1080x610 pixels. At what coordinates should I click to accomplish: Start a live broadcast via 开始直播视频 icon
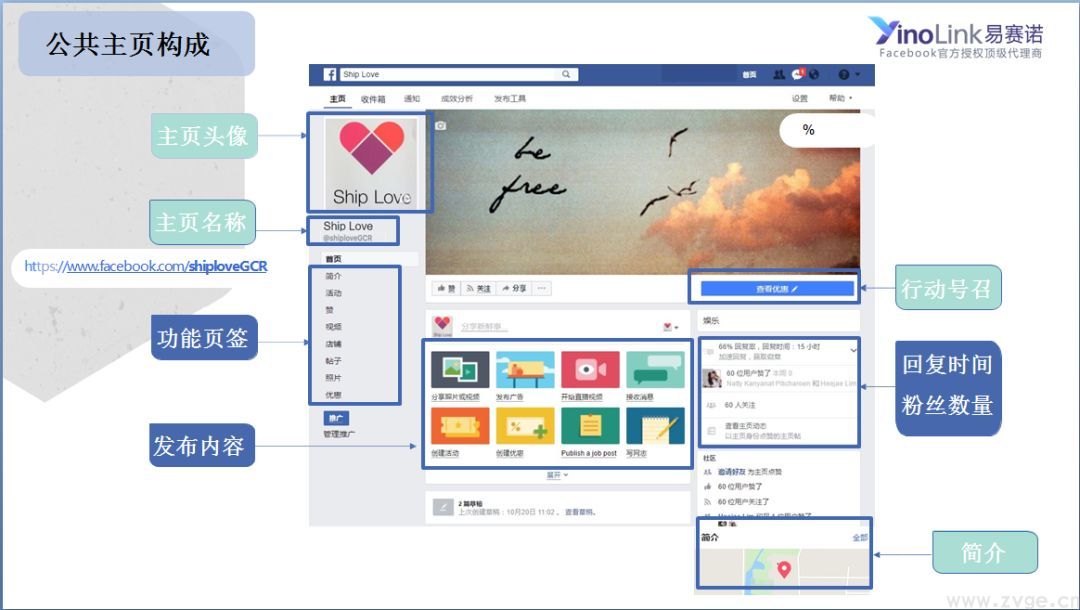coord(590,370)
